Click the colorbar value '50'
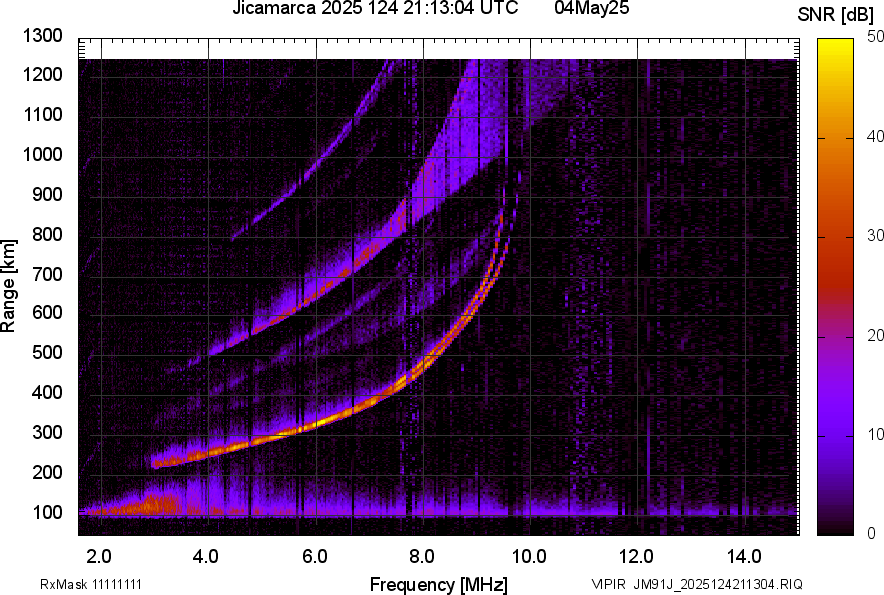This screenshot has width=884, height=595. pos(875,37)
